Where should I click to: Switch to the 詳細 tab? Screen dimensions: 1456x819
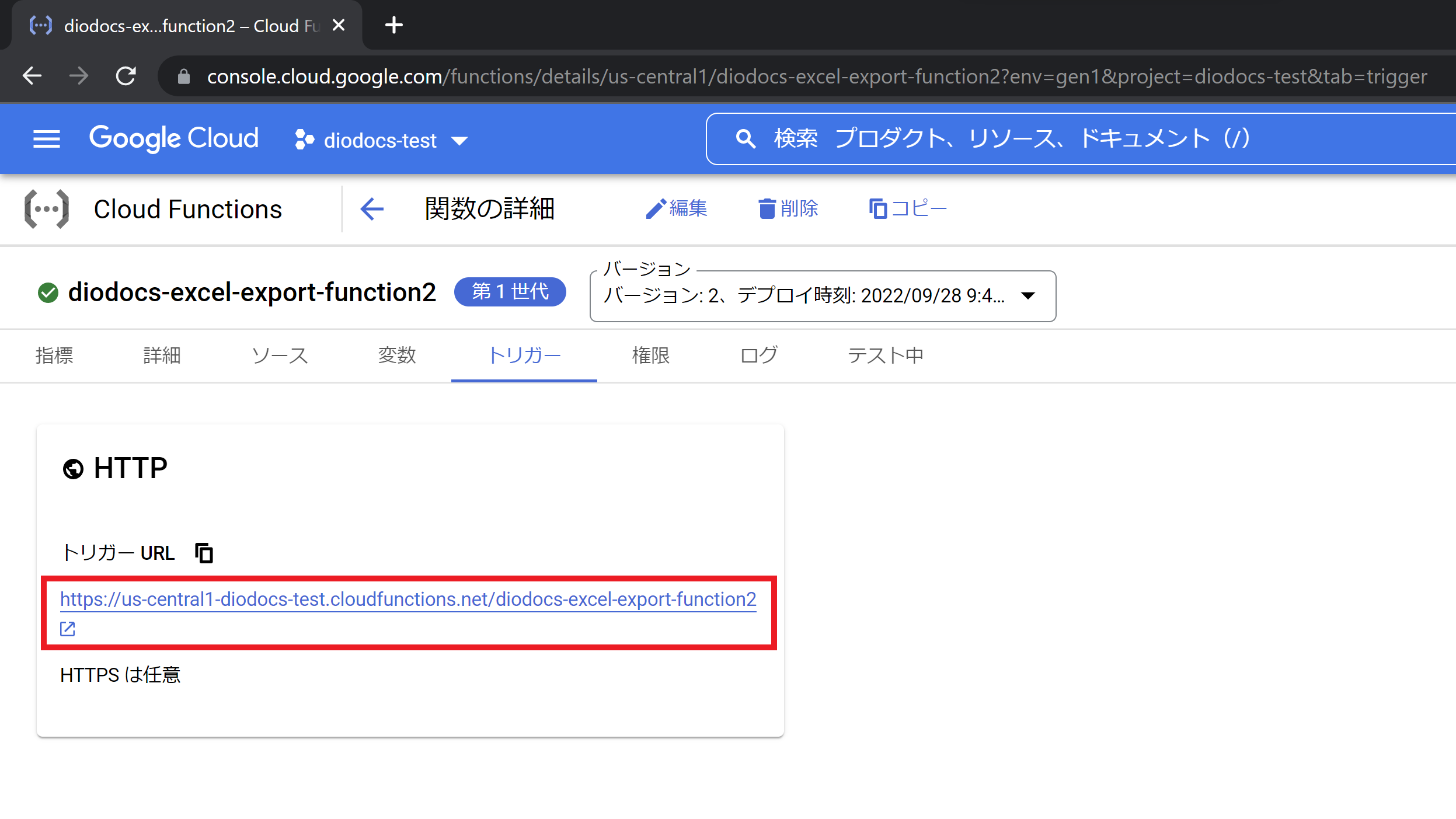(162, 356)
